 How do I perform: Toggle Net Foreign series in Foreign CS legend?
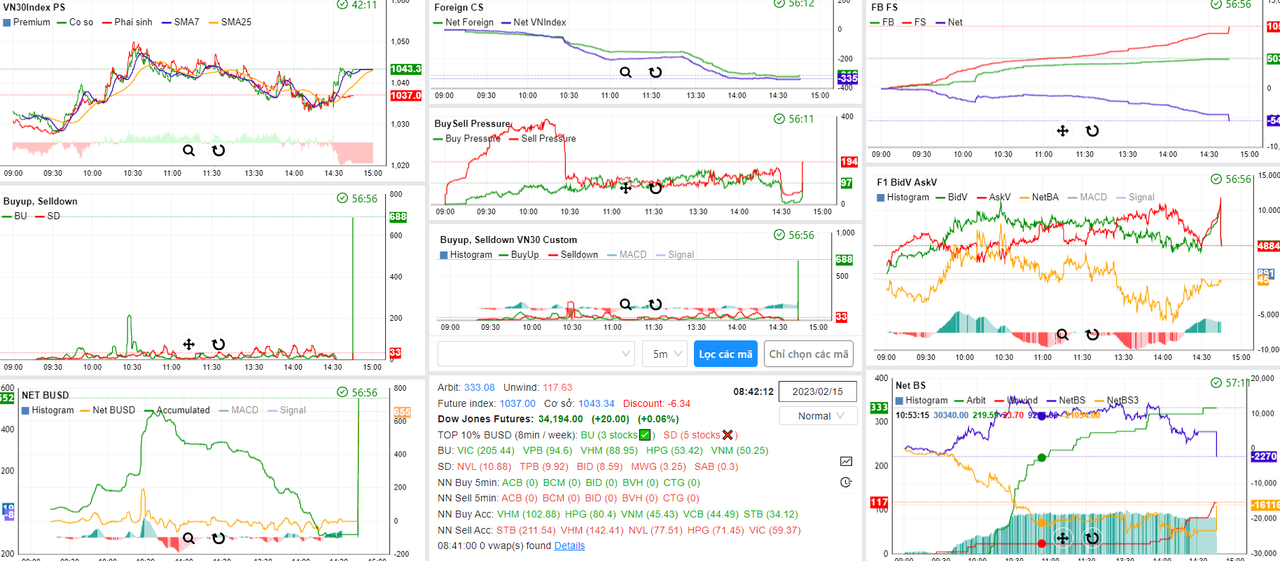click(x=463, y=21)
